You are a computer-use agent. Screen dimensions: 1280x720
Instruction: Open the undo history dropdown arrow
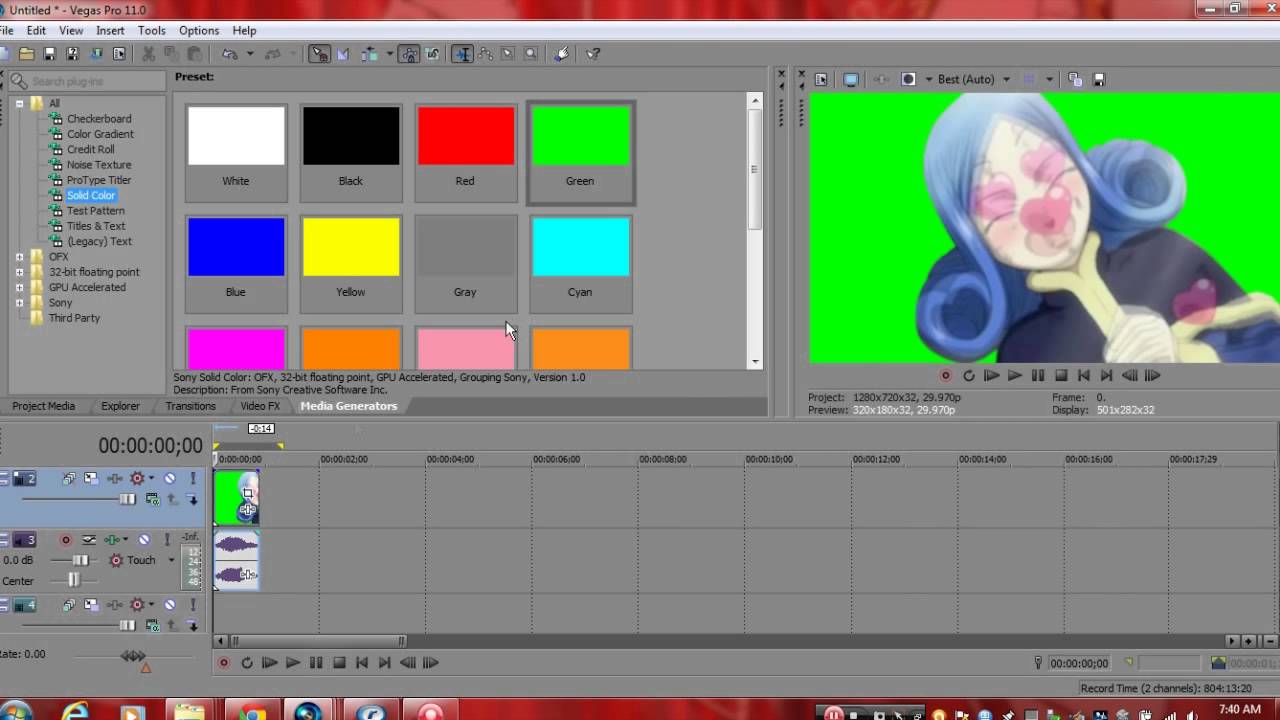click(249, 54)
